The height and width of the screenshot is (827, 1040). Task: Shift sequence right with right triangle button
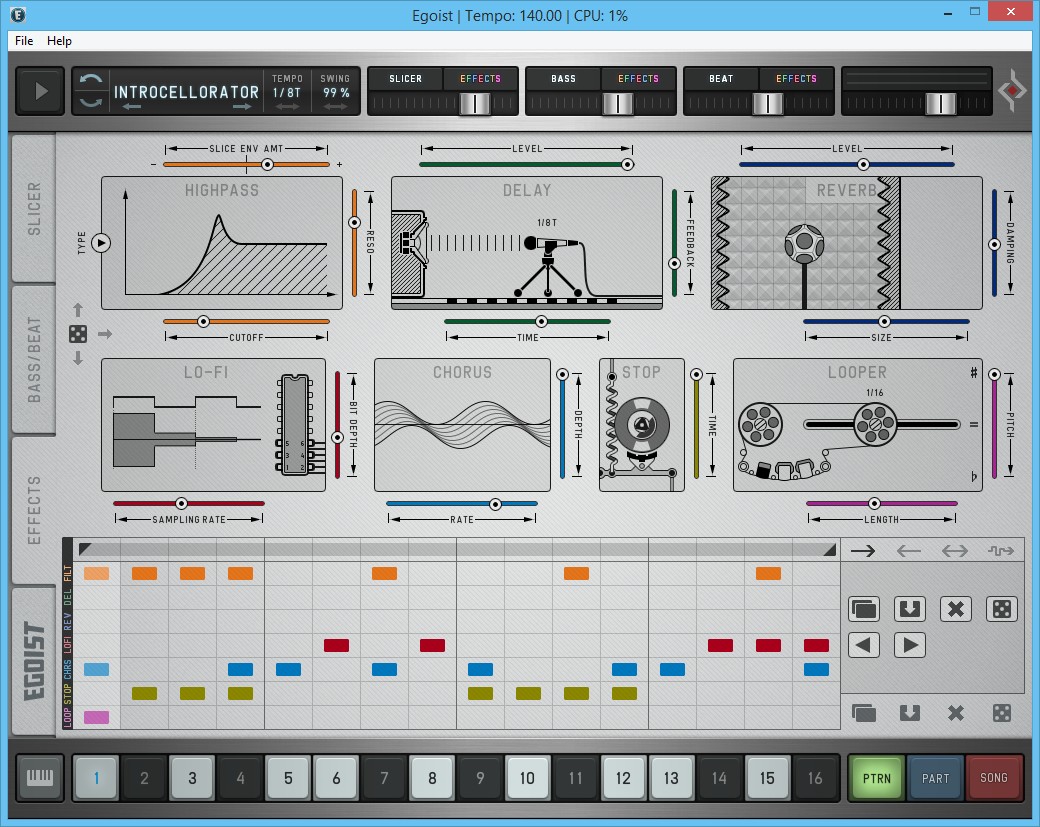pyautogui.click(x=909, y=645)
